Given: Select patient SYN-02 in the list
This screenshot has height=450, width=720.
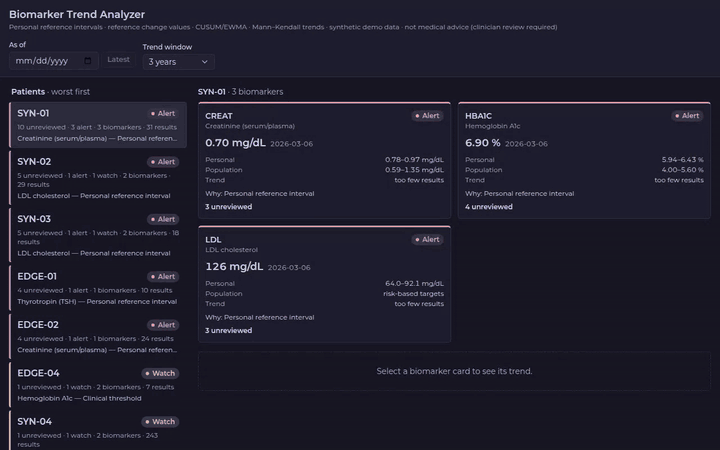Looking at the screenshot, I should [x=98, y=178].
